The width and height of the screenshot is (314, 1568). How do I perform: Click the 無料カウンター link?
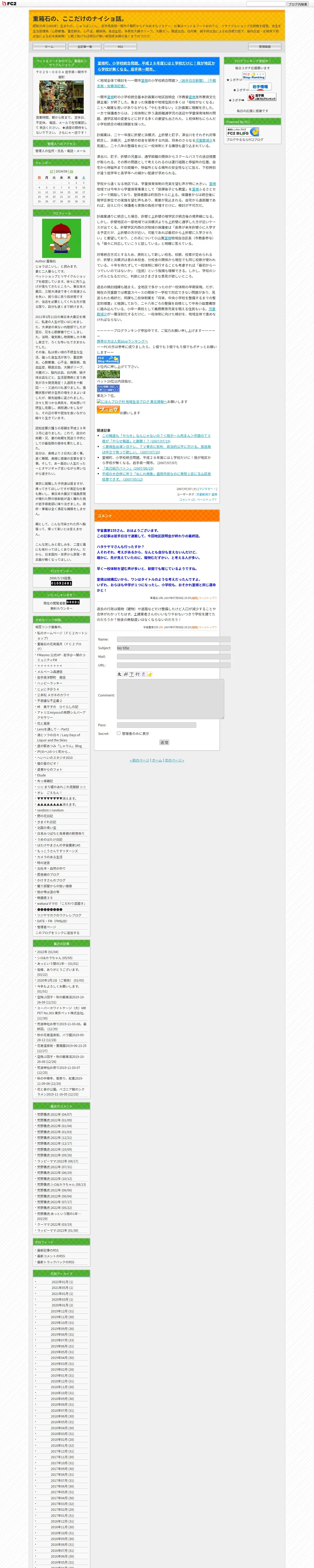point(61,608)
